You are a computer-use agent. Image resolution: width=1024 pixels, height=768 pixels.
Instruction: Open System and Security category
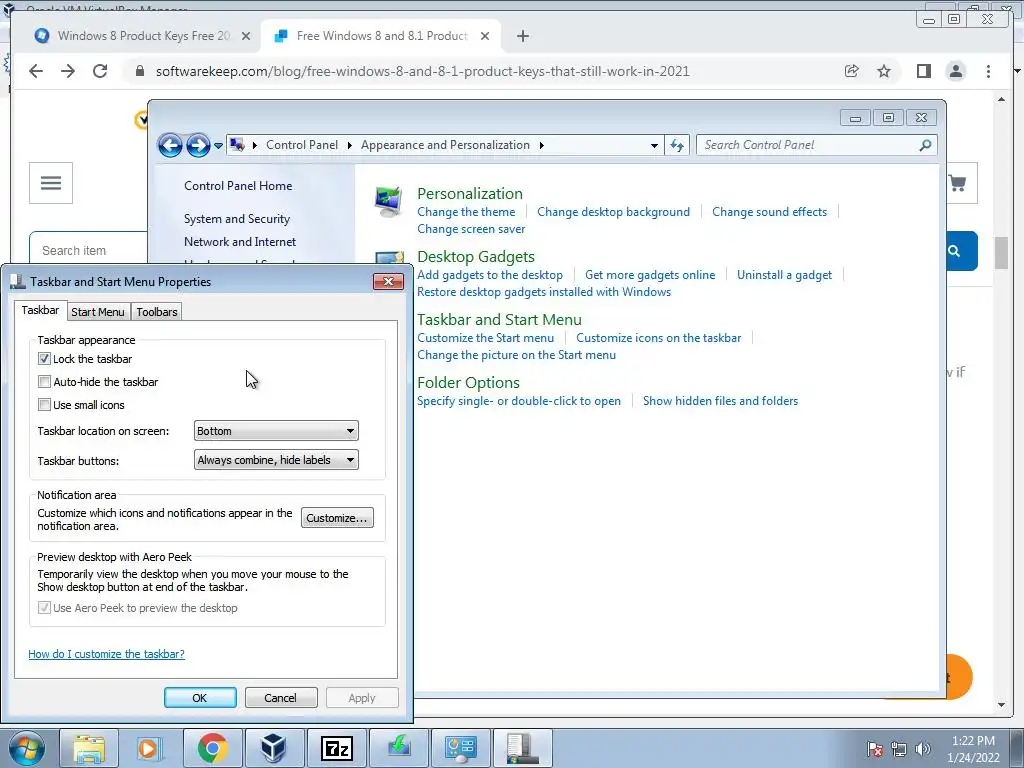click(236, 219)
